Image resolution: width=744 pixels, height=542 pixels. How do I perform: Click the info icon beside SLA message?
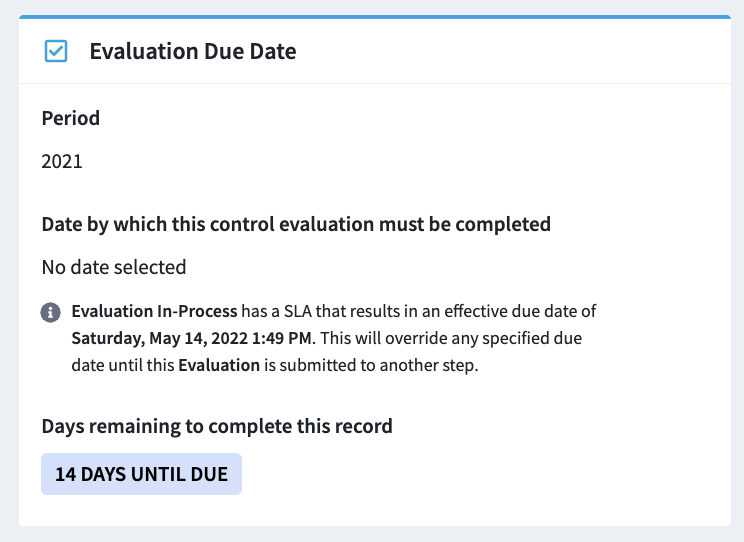[x=50, y=312]
